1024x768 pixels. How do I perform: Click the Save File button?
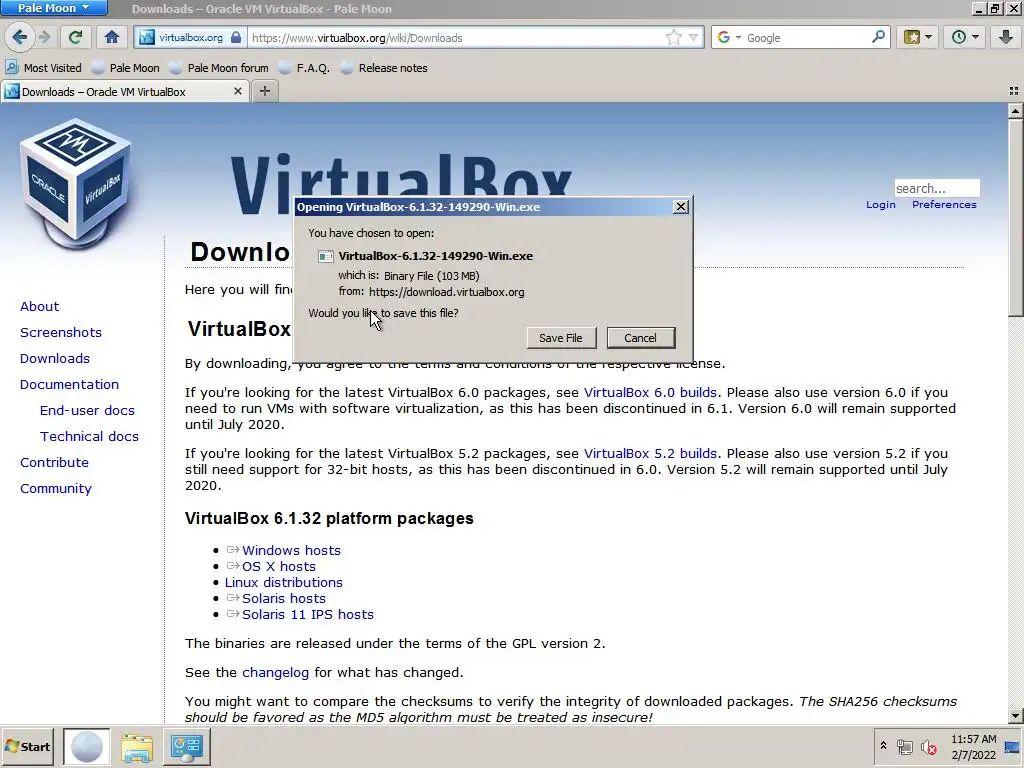(x=561, y=338)
